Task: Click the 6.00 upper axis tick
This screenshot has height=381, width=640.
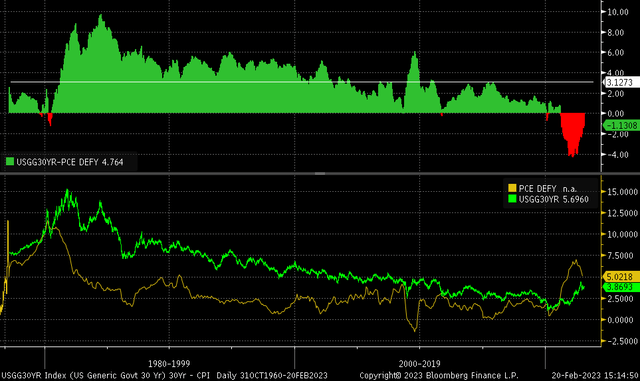Action: [x=616, y=53]
